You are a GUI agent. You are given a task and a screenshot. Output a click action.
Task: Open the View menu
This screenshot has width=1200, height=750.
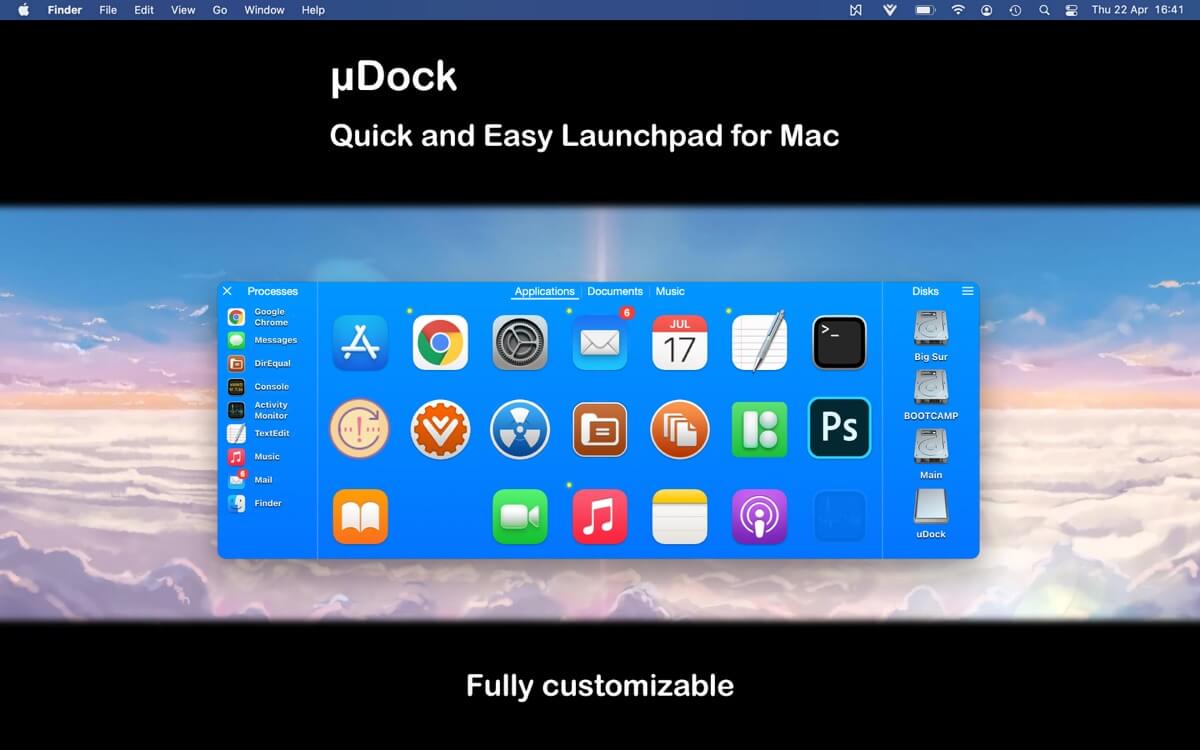tap(183, 10)
